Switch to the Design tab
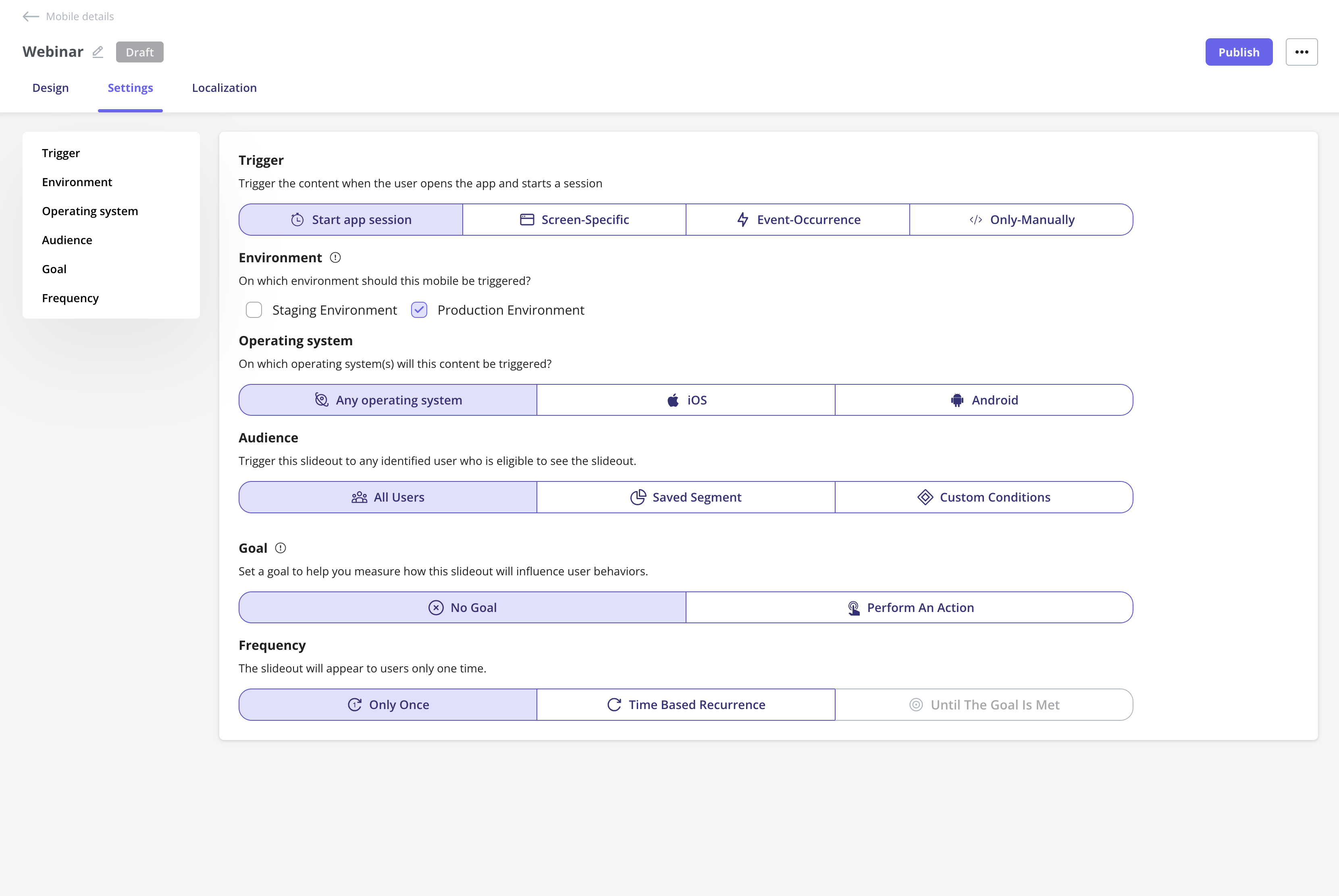Viewport: 1339px width, 896px height. 50,87
